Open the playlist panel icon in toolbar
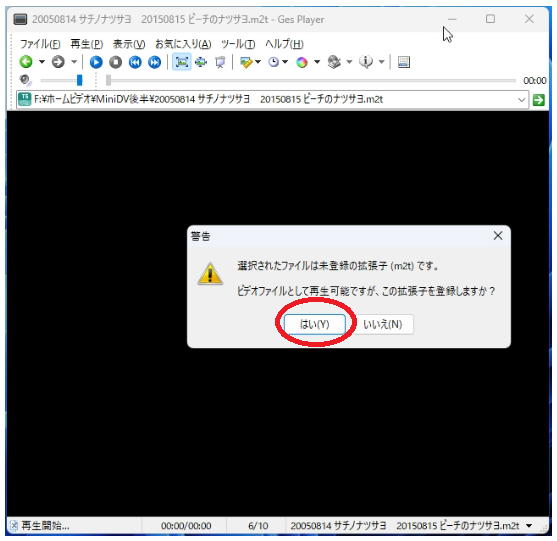Screen dimensions: 557x541 click(404, 62)
